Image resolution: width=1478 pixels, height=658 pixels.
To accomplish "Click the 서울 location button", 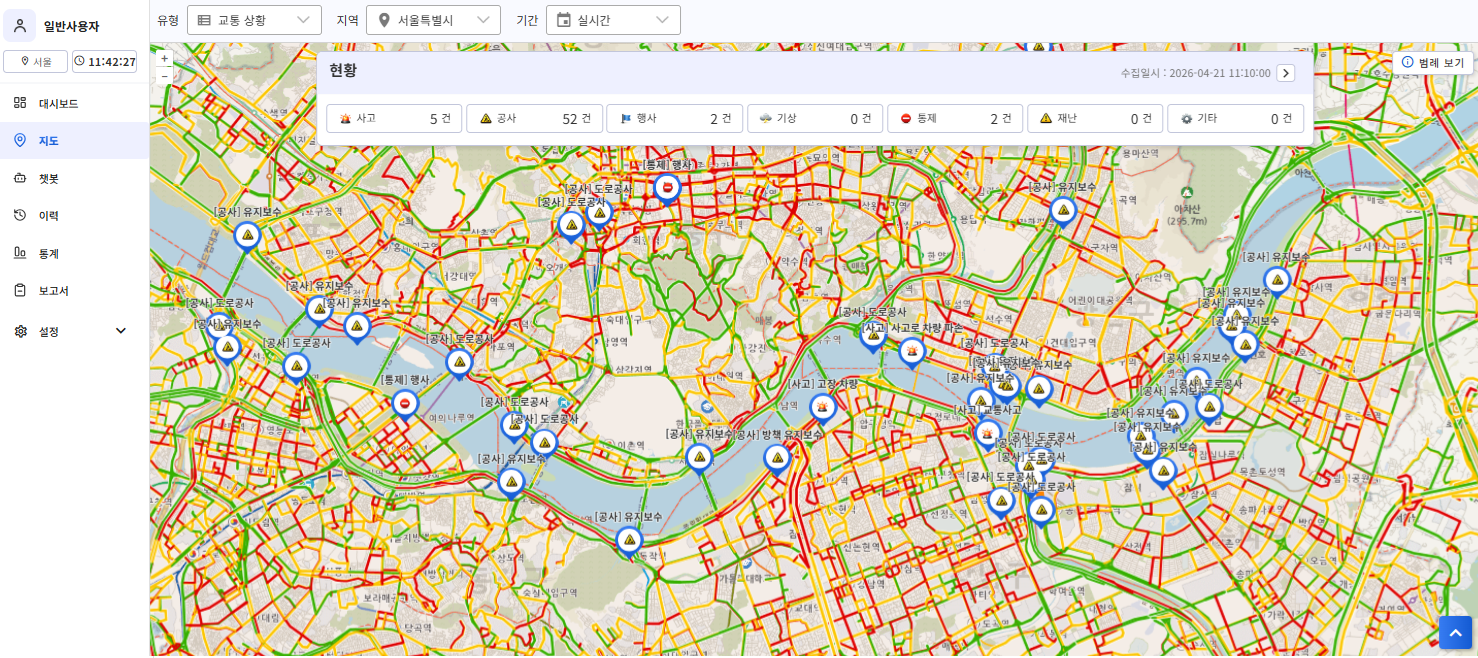I will click(x=35, y=61).
